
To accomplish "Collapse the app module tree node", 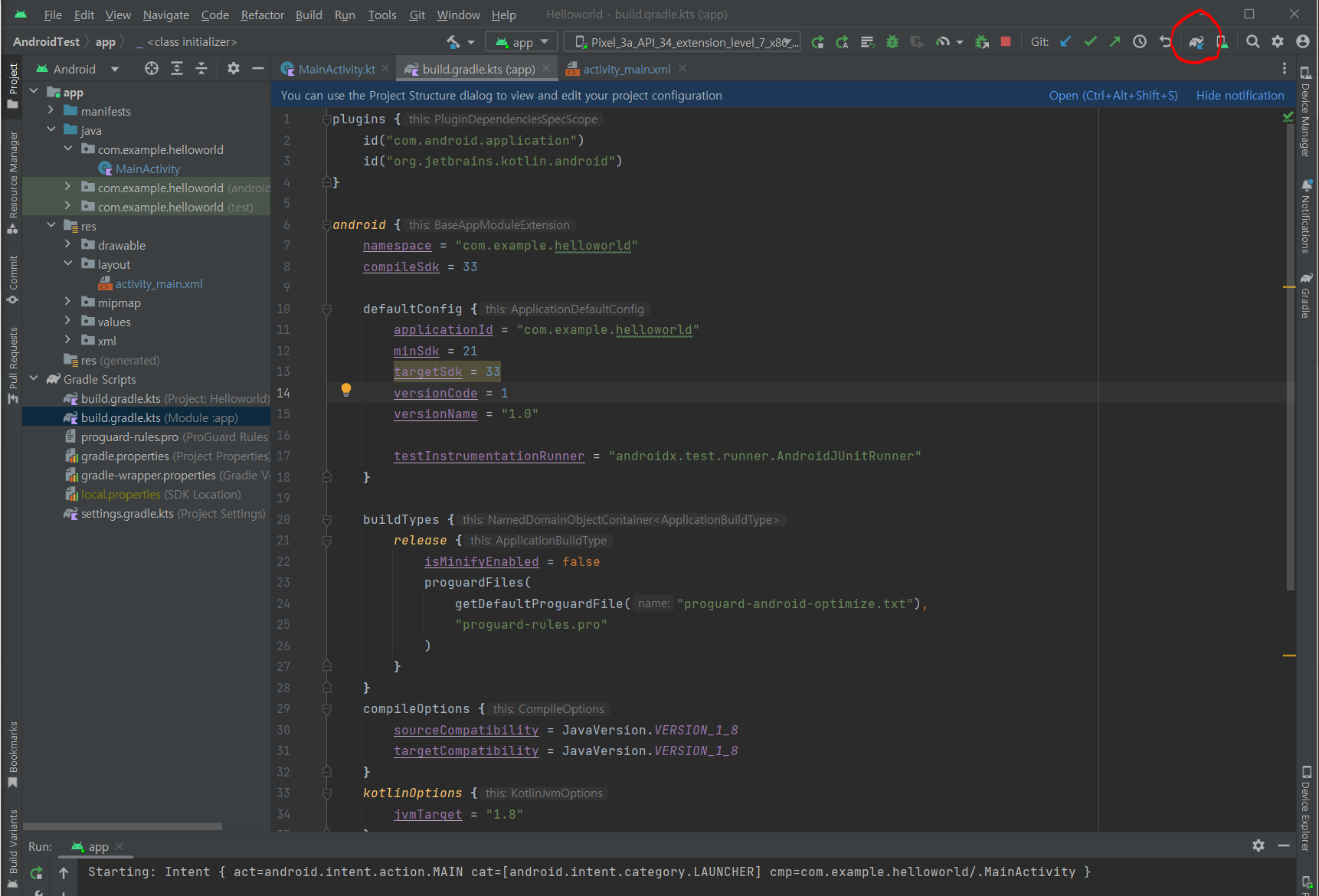I will [34, 92].
